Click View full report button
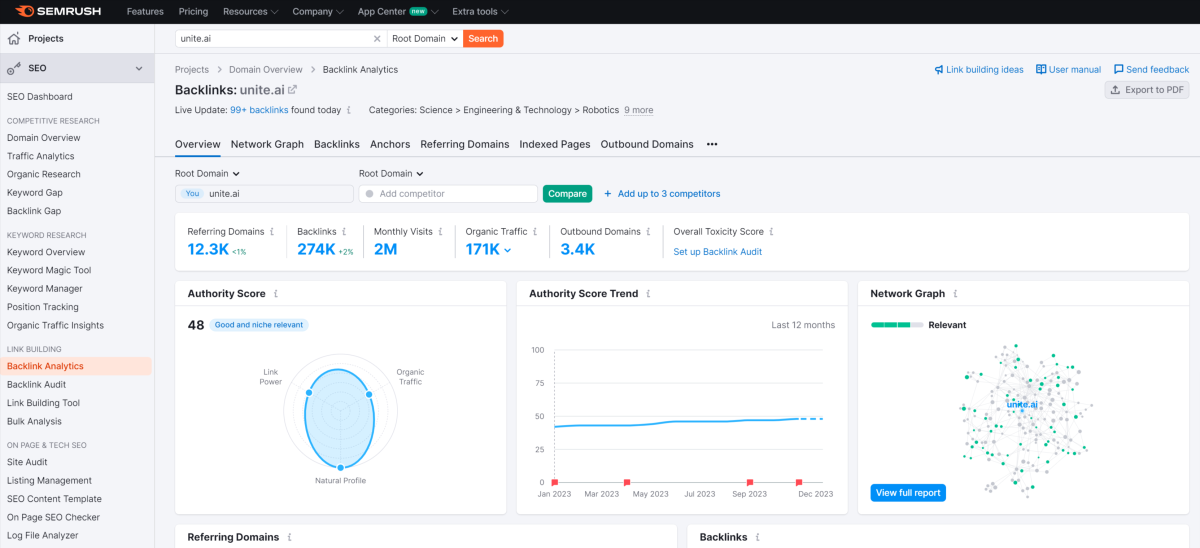The width and height of the screenshot is (1200, 548). point(908,493)
